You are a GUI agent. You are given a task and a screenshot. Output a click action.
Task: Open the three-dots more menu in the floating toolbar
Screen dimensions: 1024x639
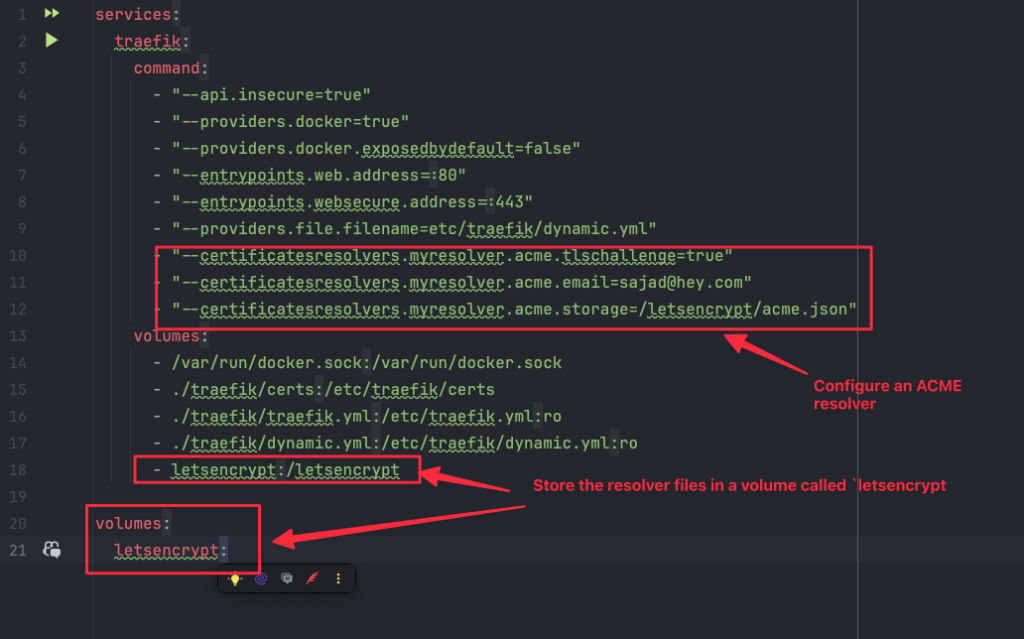pos(338,578)
